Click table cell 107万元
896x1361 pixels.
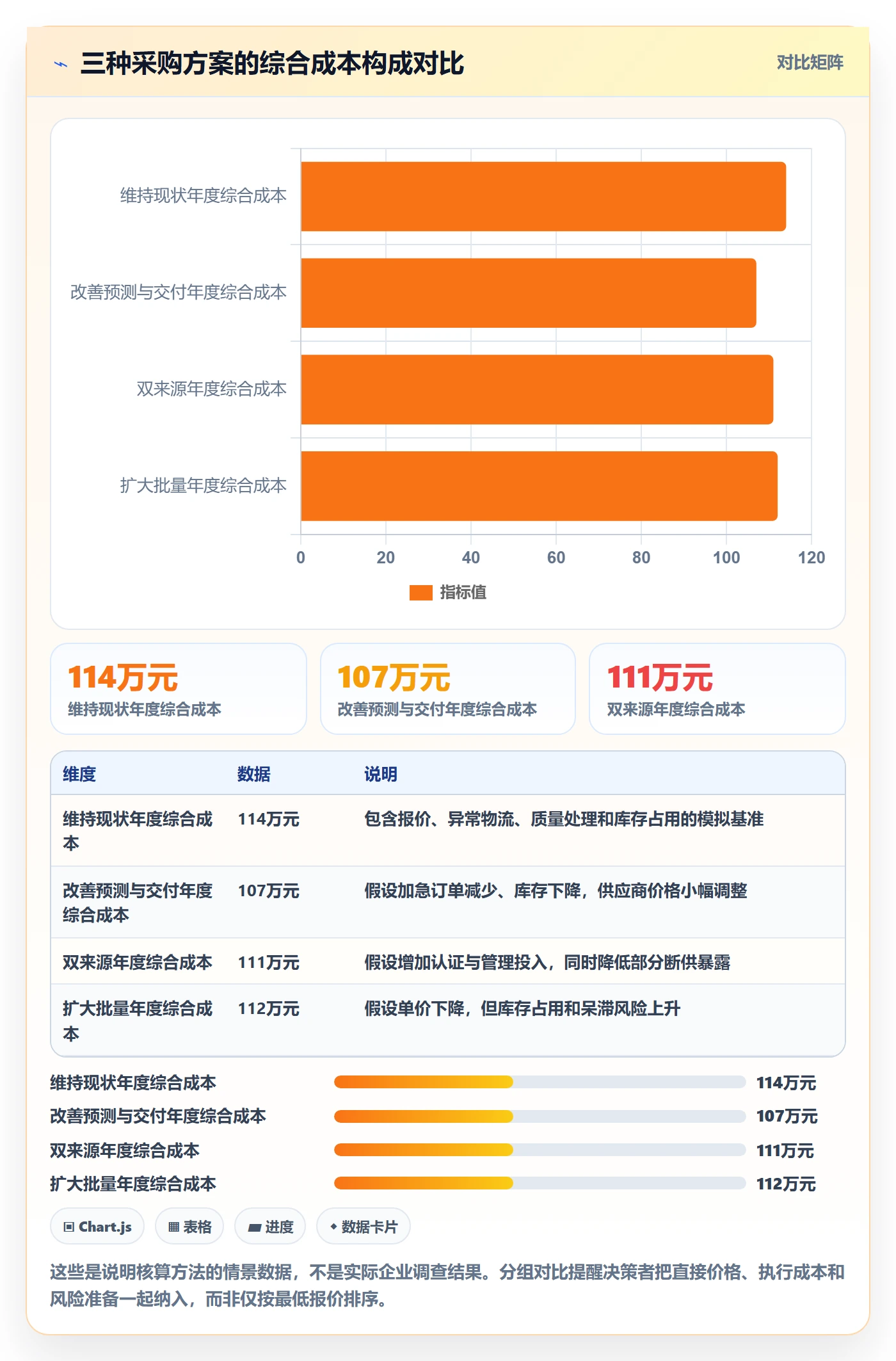[269, 891]
